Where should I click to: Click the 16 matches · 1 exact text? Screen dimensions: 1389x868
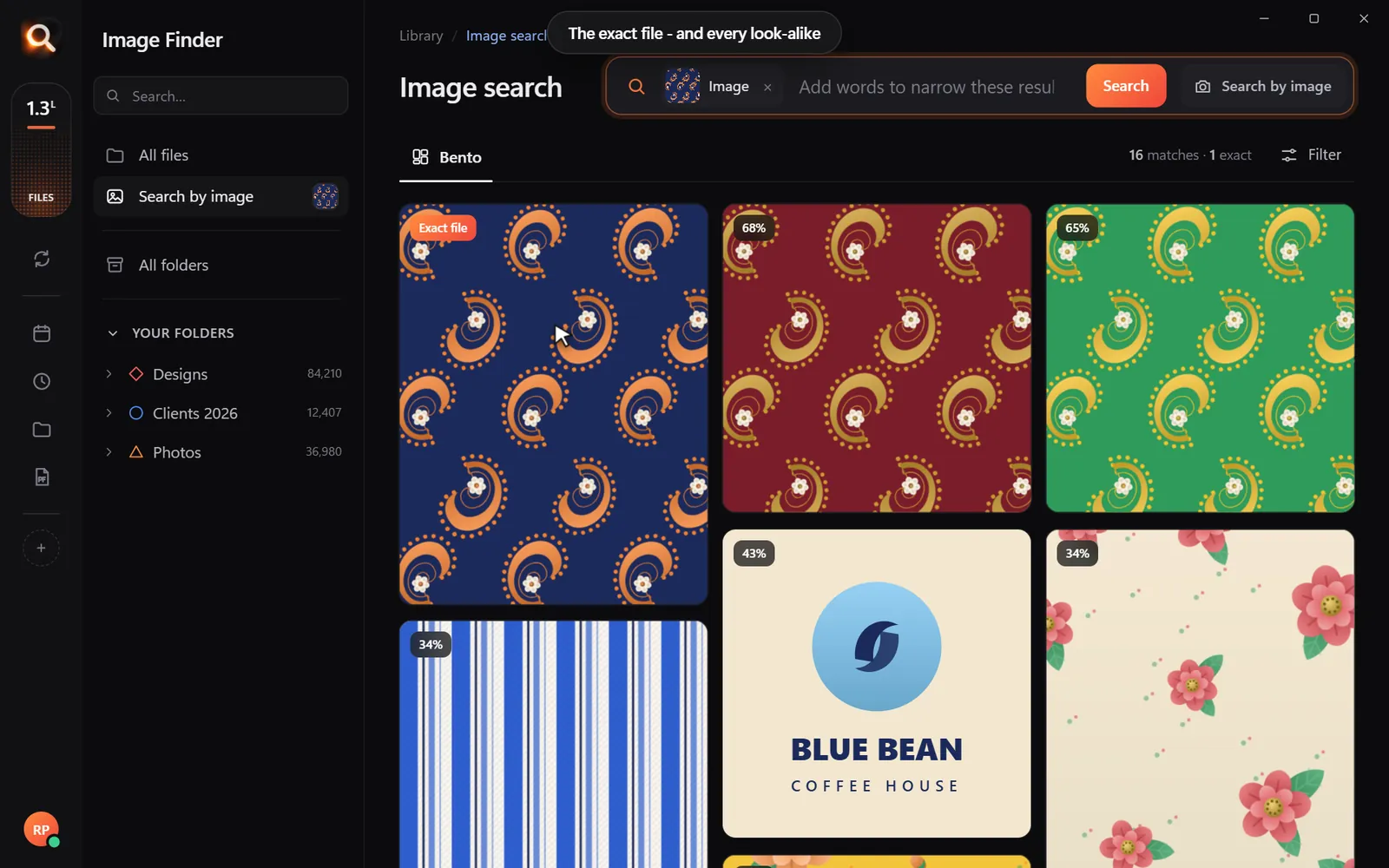[1190, 155]
